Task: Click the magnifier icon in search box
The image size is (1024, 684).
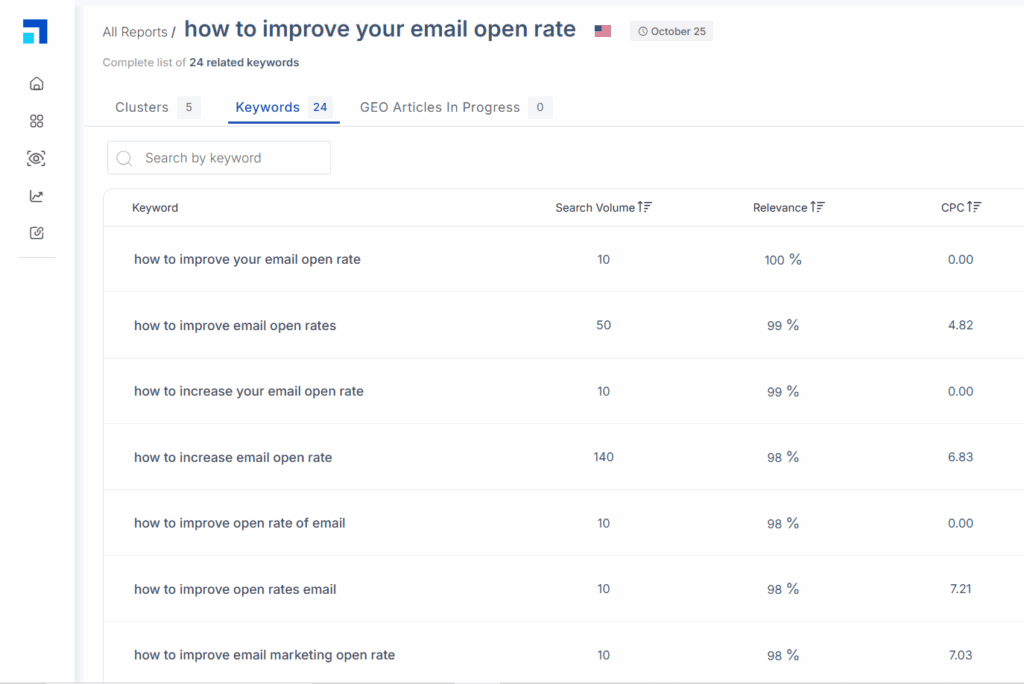Action: coord(125,158)
